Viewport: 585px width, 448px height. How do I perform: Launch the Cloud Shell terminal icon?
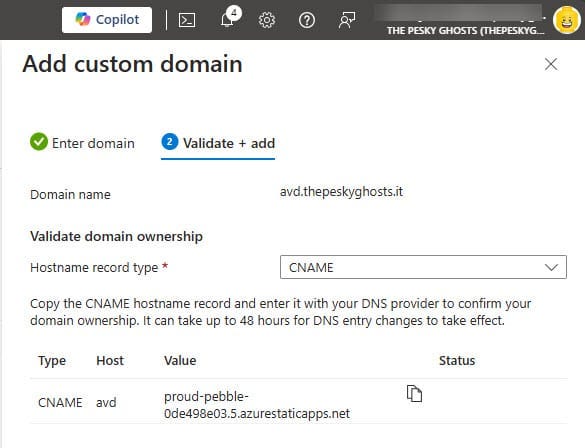(x=187, y=20)
